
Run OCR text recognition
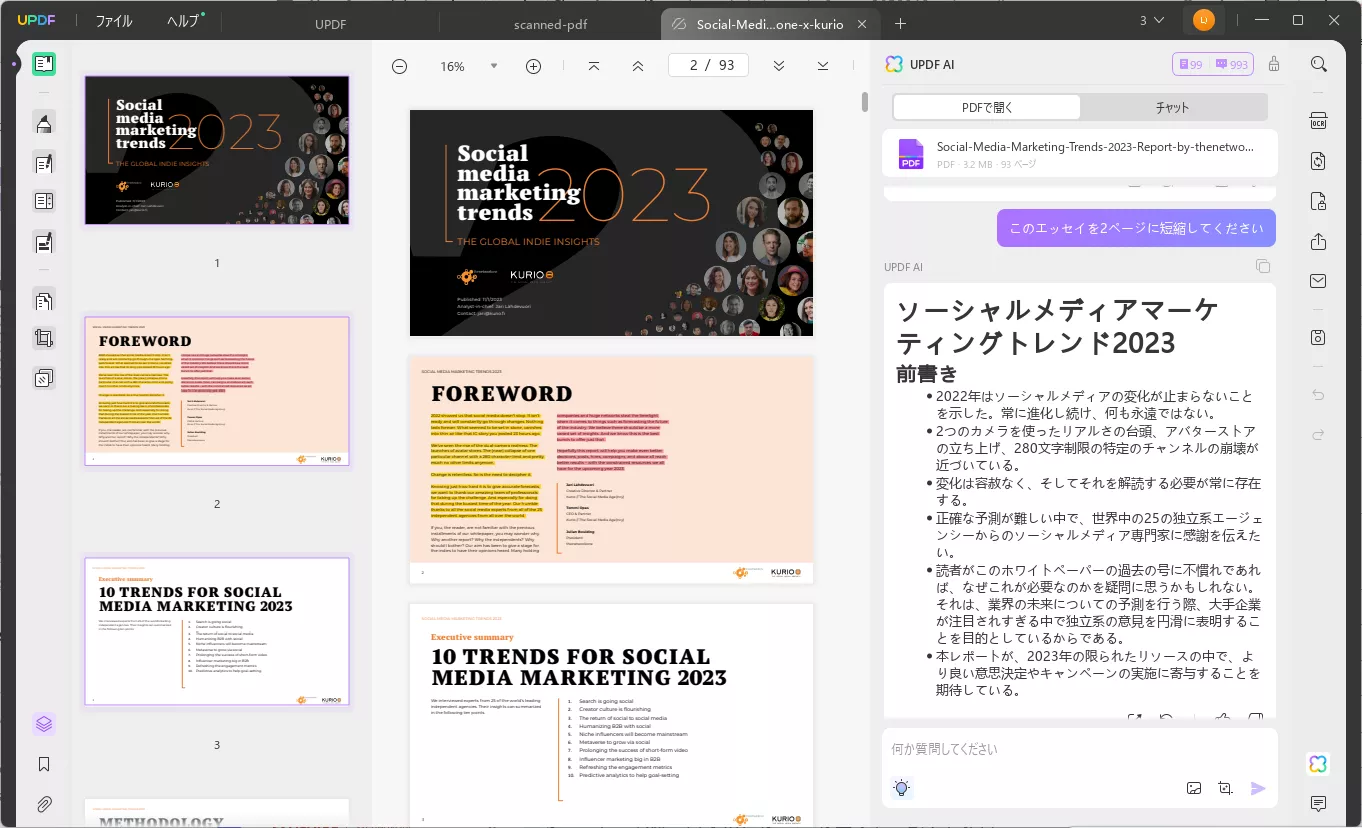[x=1318, y=121]
